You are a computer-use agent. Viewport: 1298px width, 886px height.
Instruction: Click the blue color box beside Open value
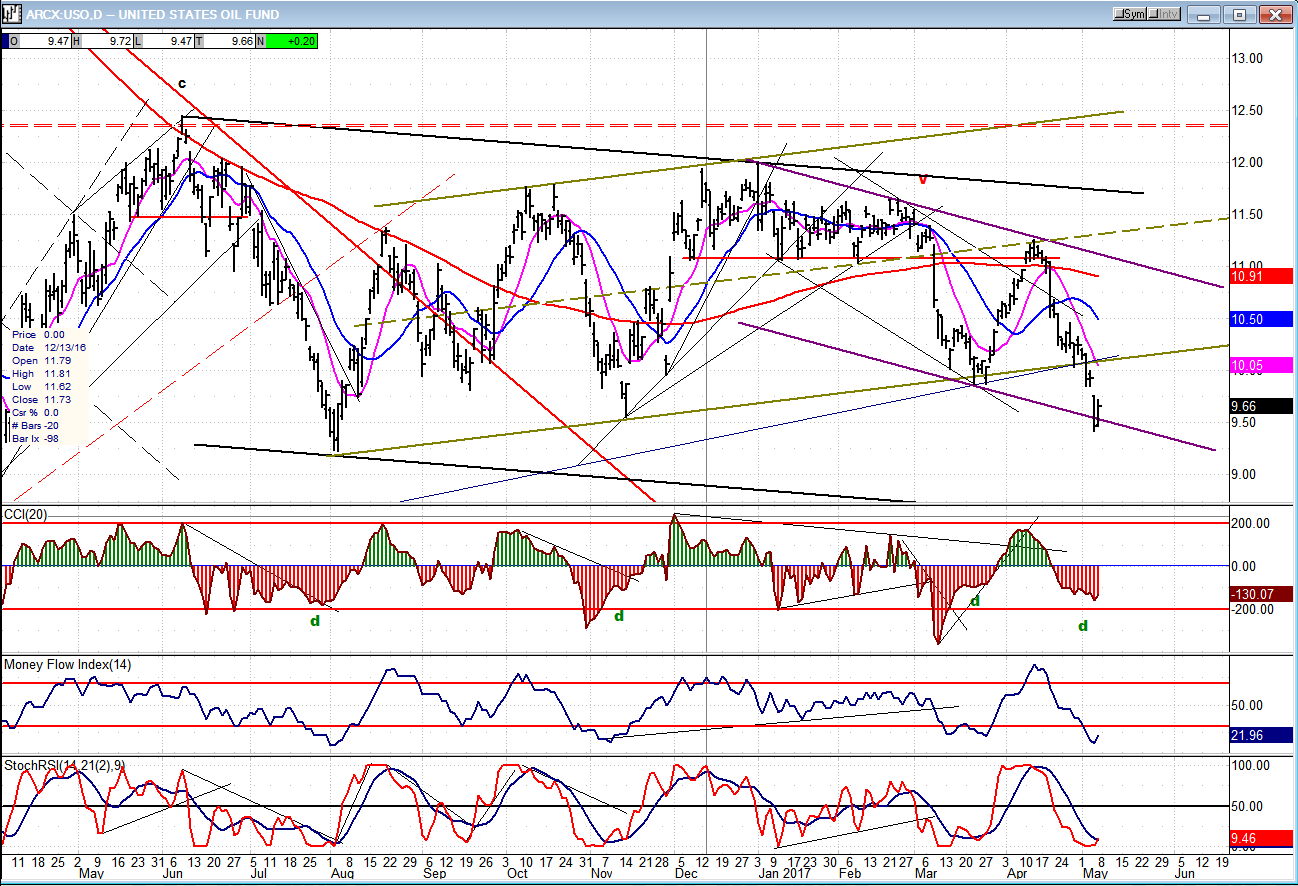tap(4, 41)
